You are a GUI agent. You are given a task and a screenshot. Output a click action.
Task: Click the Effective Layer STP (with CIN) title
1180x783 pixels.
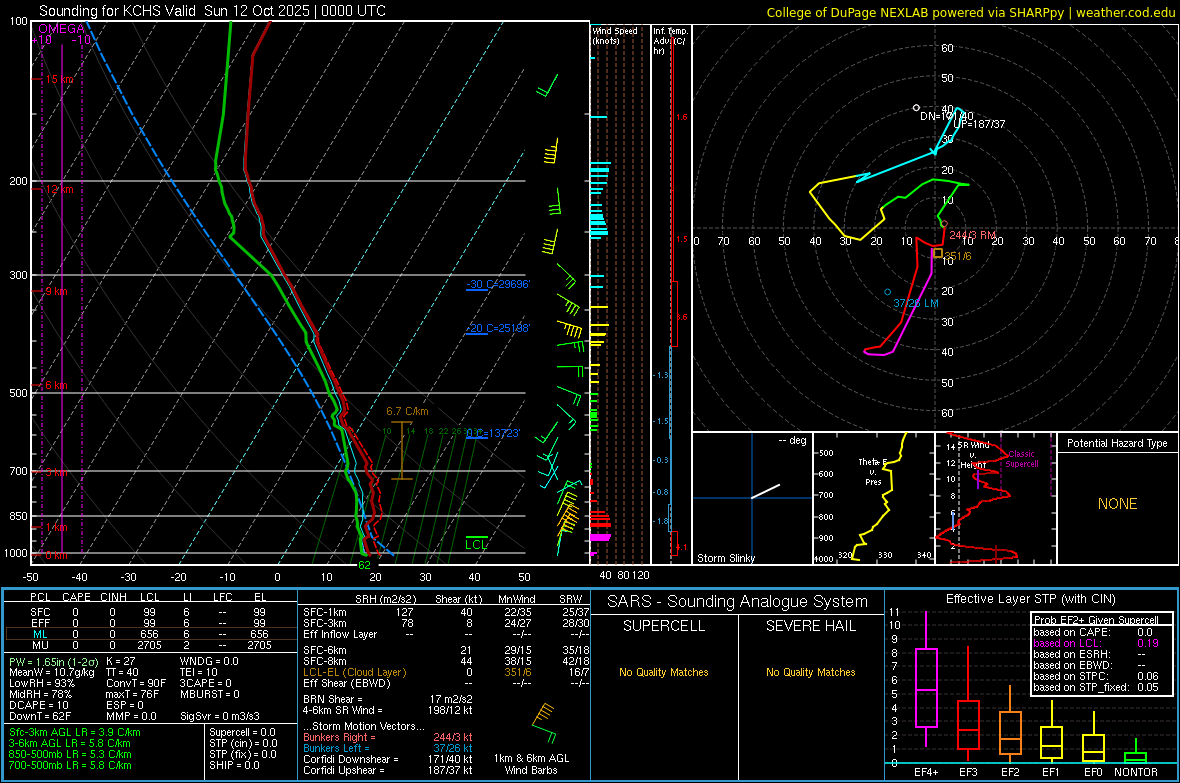click(x=1030, y=599)
